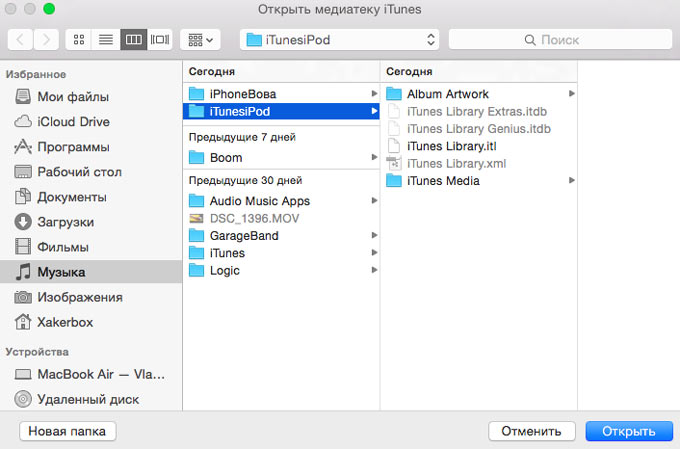The image size is (680, 449).
Task: Click the iTunes Library.xml file
Action: tap(479, 164)
